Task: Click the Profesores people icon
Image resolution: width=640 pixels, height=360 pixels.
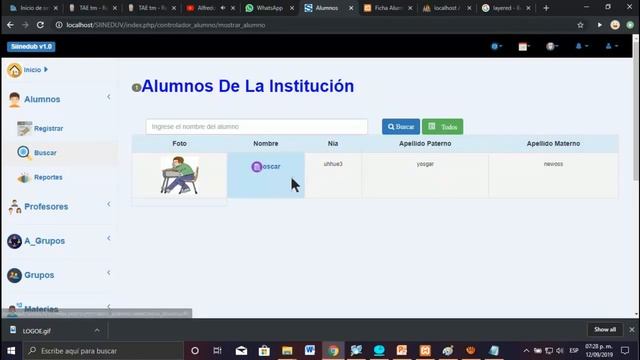Action: tap(15, 207)
